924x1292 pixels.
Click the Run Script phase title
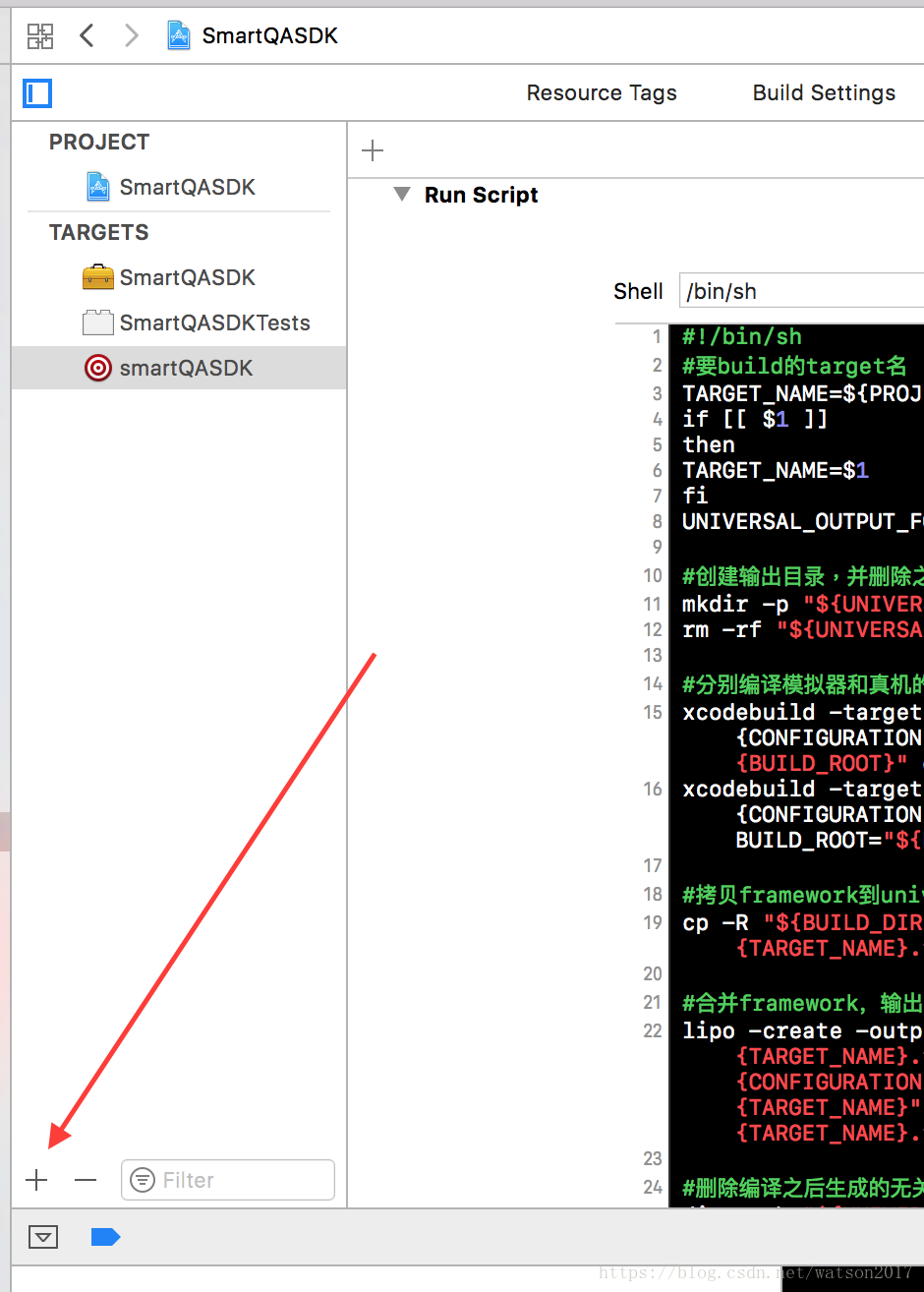[x=481, y=195]
